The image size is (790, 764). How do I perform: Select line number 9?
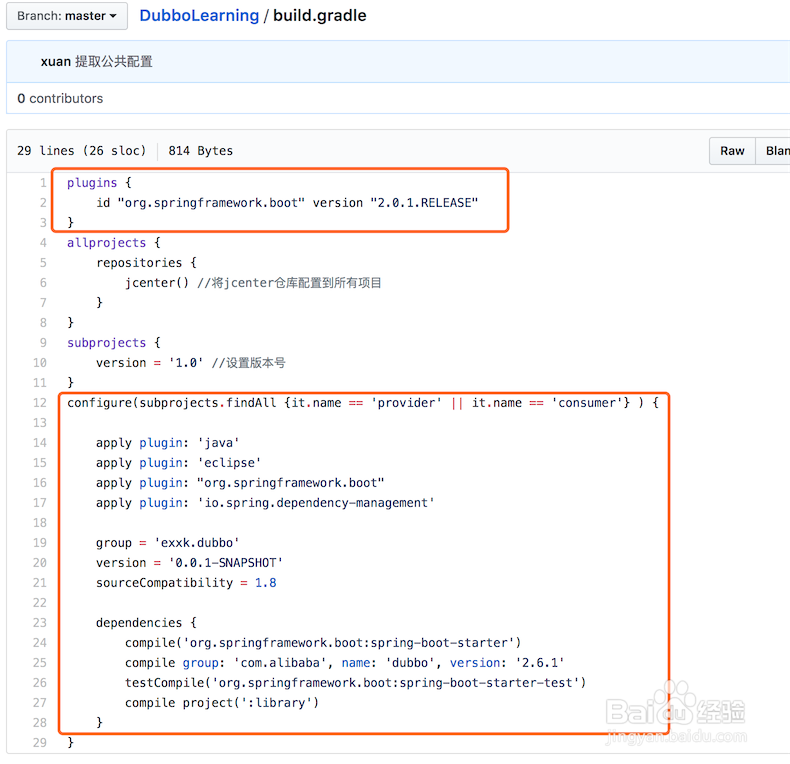(x=43, y=343)
